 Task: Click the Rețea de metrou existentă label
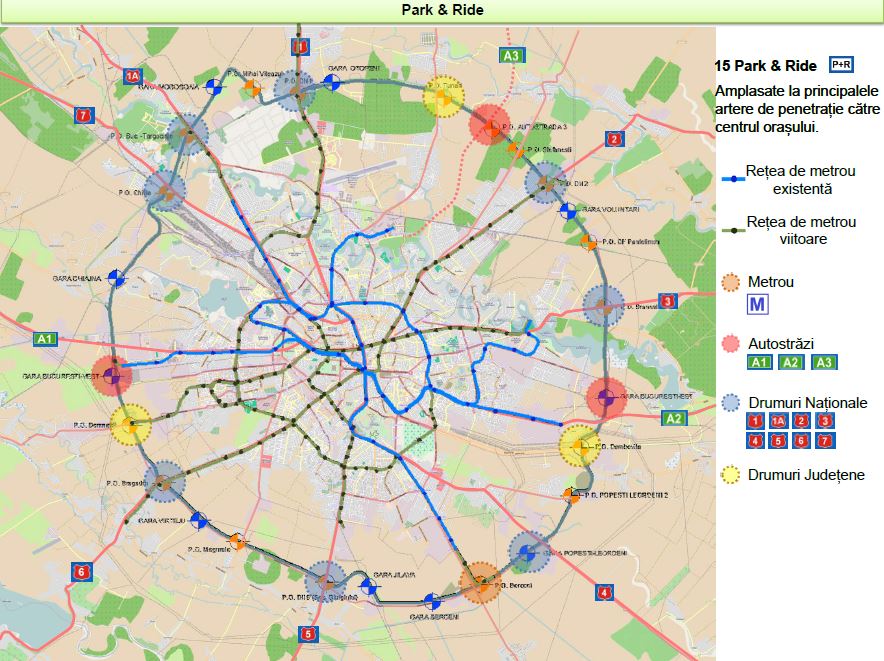(x=801, y=180)
